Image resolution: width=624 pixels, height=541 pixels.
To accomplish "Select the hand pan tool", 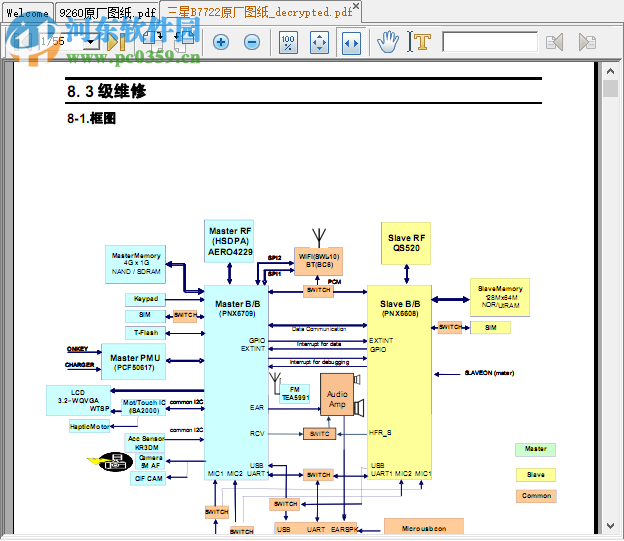I will [x=388, y=41].
